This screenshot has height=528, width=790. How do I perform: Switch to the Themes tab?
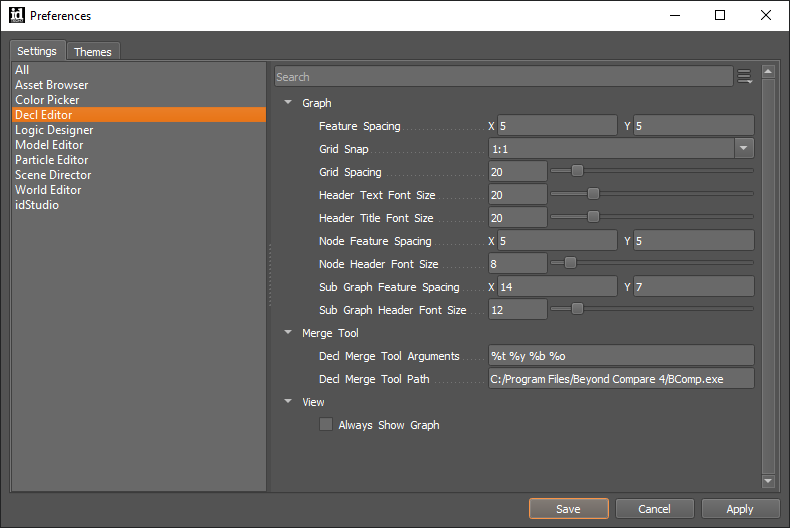(x=93, y=51)
